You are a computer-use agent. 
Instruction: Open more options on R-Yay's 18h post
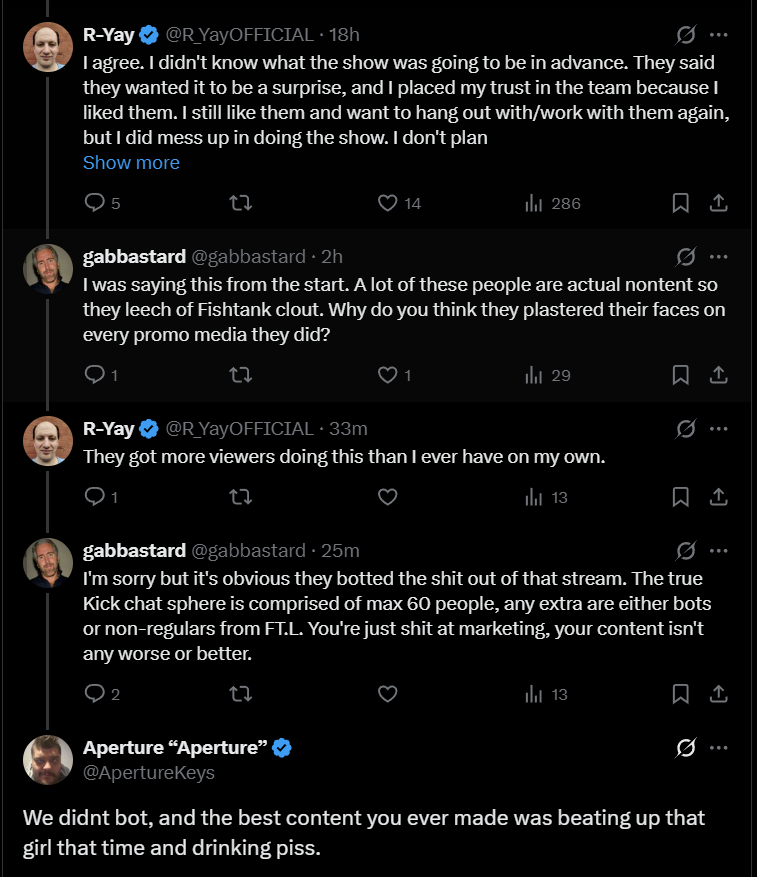[x=718, y=35]
